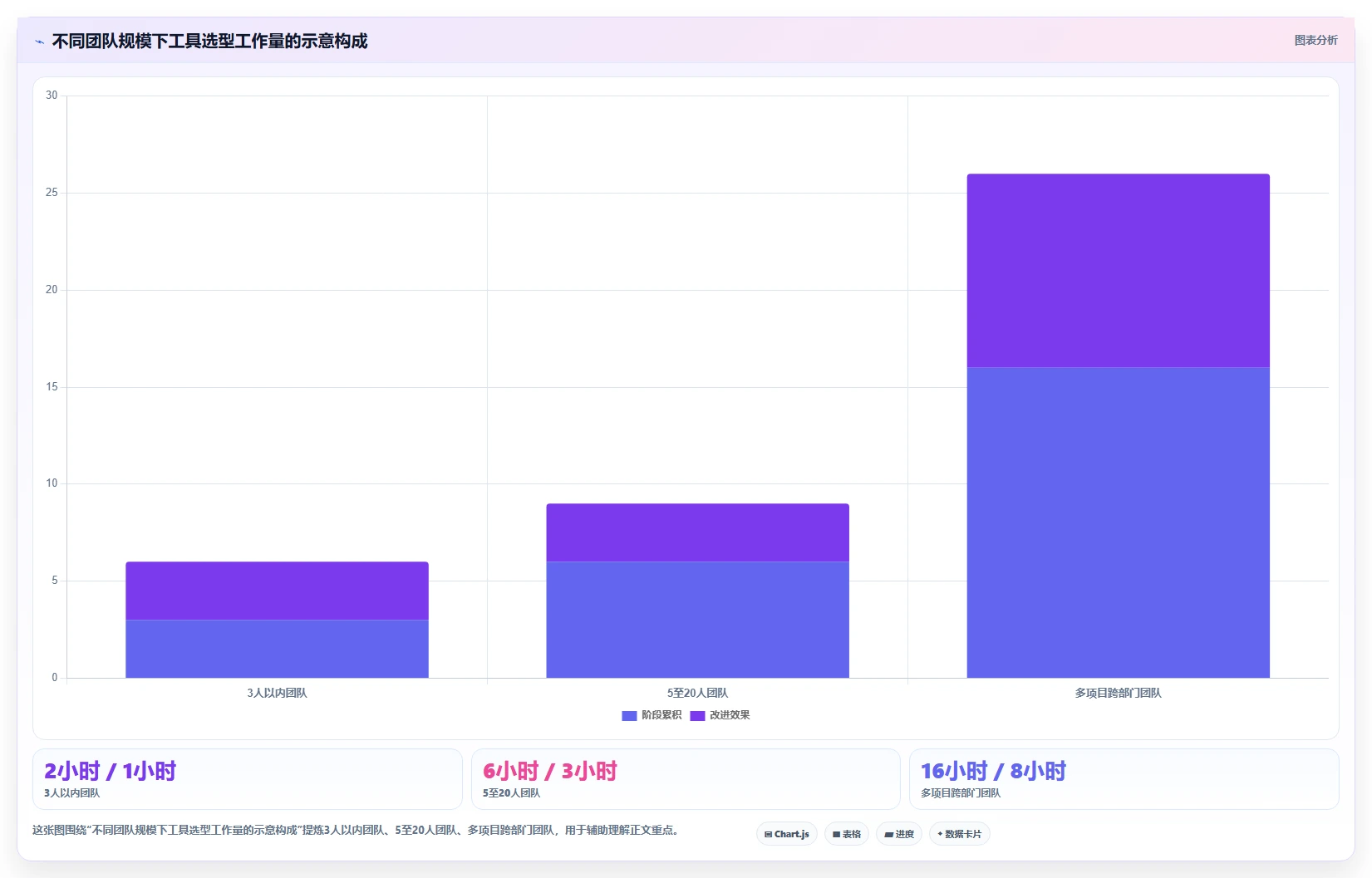Click the x-axis label 多项目跨部门团队
1372x878 pixels.
(x=1118, y=693)
